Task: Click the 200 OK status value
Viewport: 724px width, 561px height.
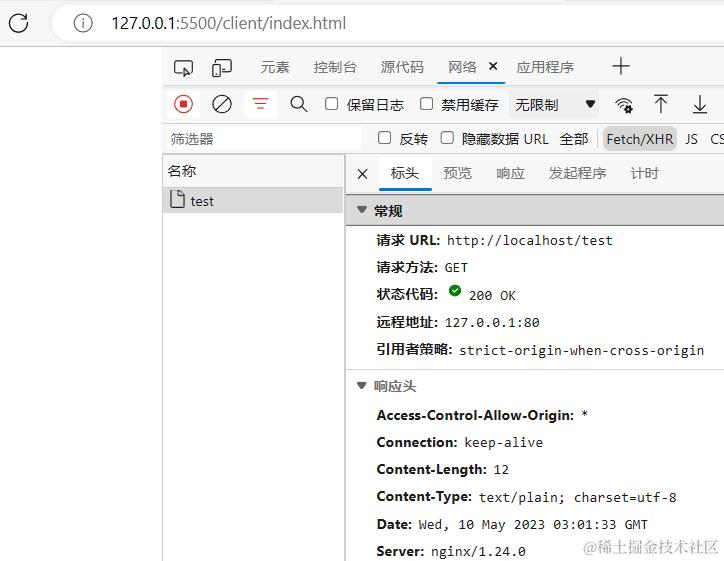Action: (492, 296)
